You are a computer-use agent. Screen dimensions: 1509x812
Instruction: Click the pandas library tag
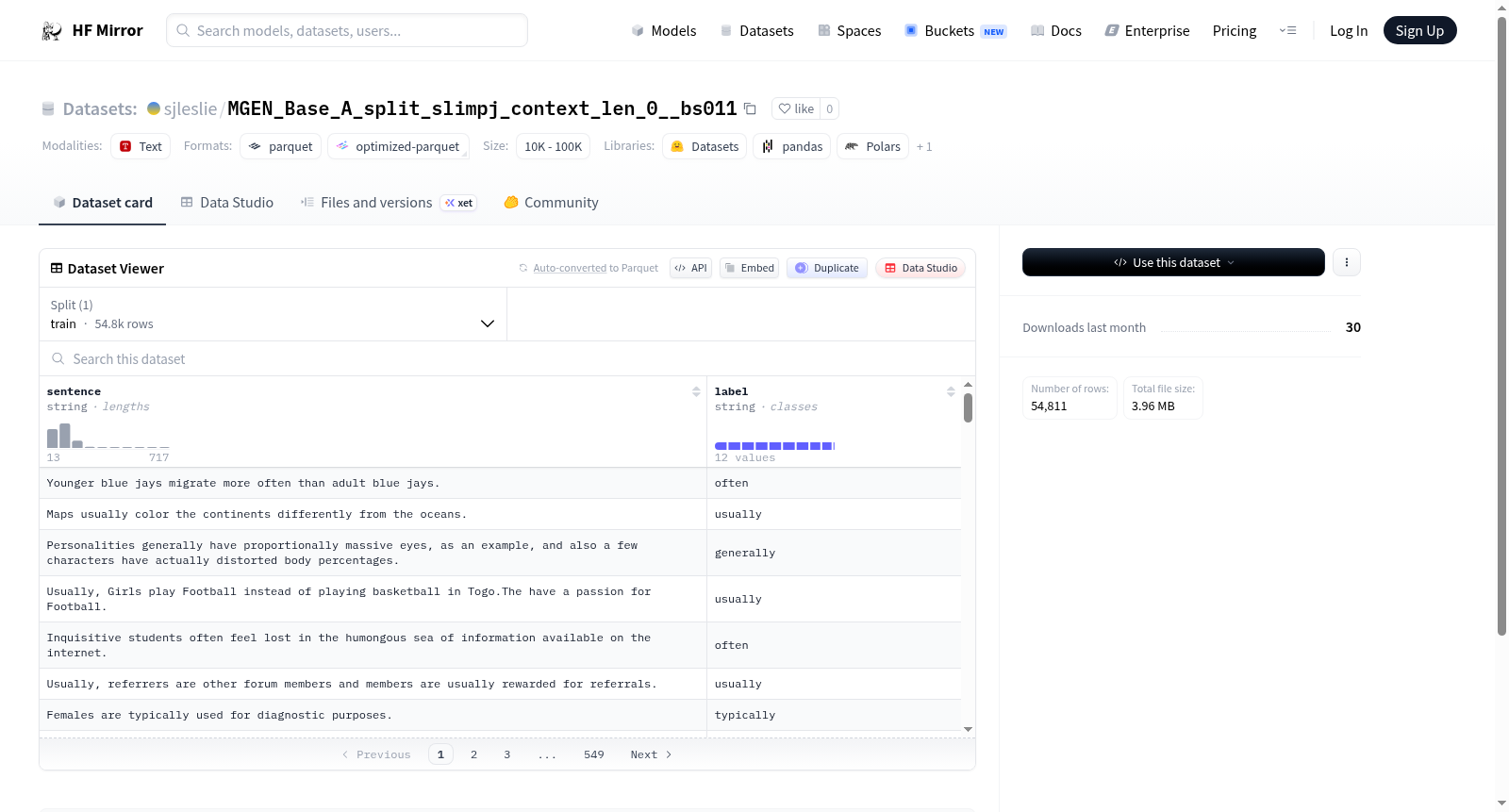(792, 146)
